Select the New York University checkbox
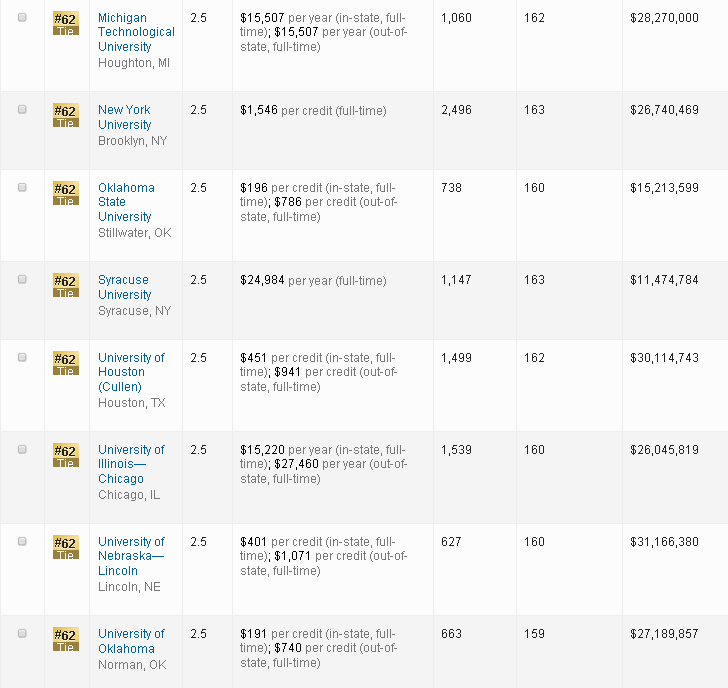This screenshot has height=688, width=728. click(x=22, y=110)
